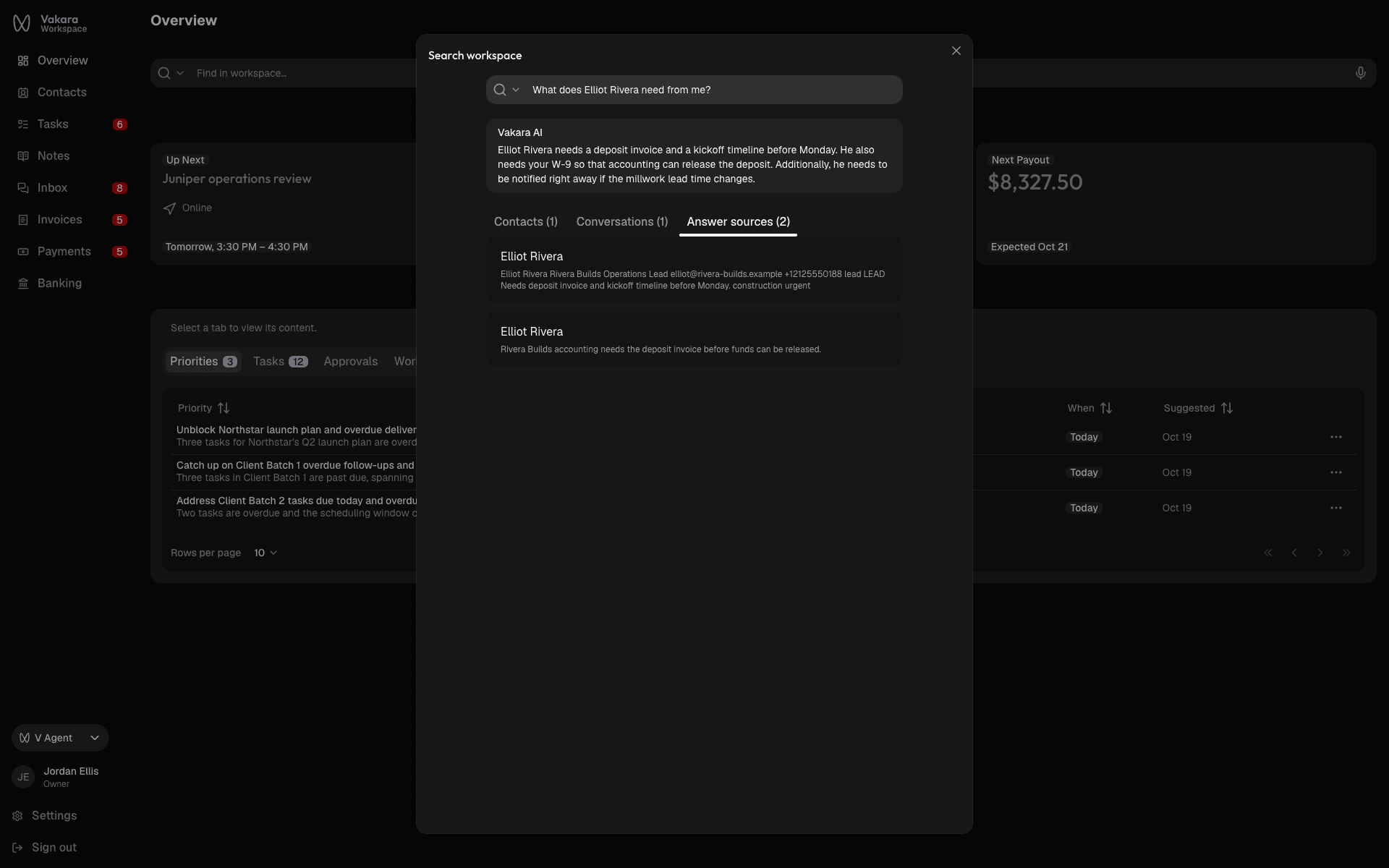
Task: Open Elliot Rivera accounting deposit source
Action: click(694, 339)
